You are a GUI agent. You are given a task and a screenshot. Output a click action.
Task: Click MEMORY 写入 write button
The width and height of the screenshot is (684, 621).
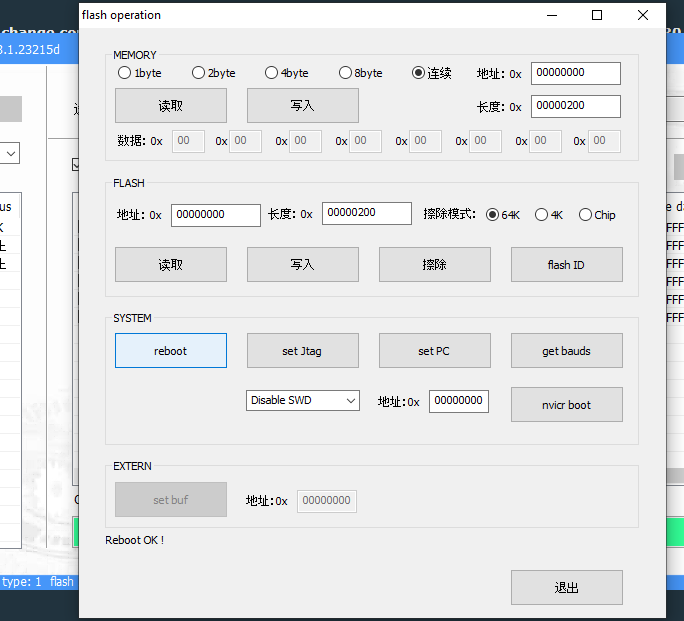pos(303,106)
